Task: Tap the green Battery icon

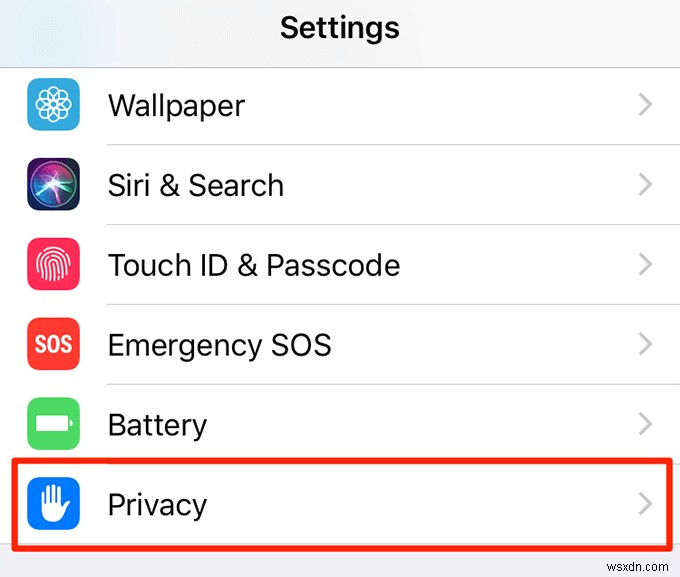Action: (x=53, y=425)
